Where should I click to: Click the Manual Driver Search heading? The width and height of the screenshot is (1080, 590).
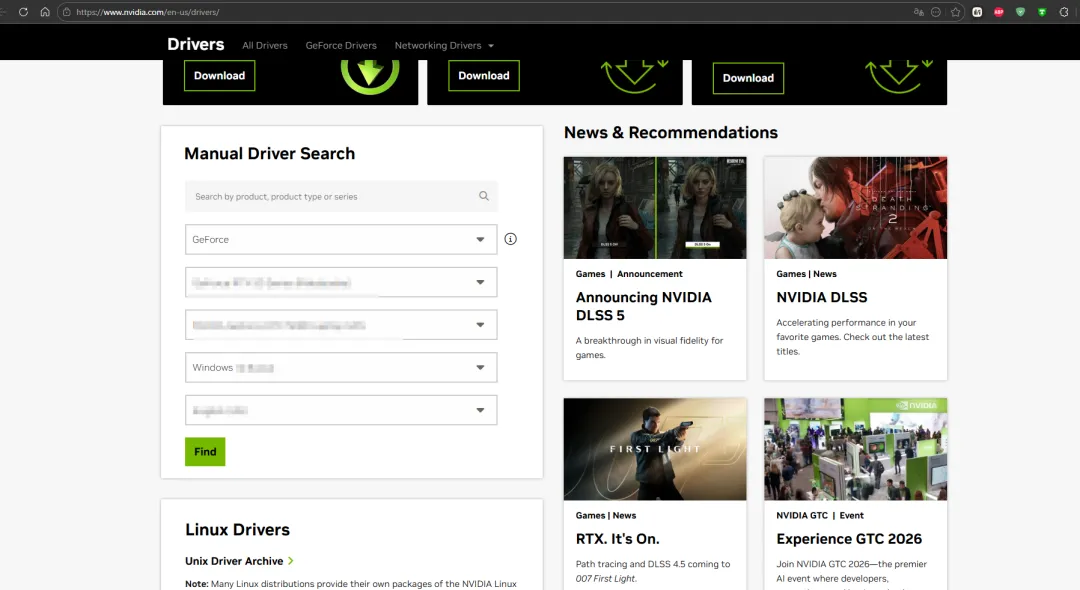269,154
